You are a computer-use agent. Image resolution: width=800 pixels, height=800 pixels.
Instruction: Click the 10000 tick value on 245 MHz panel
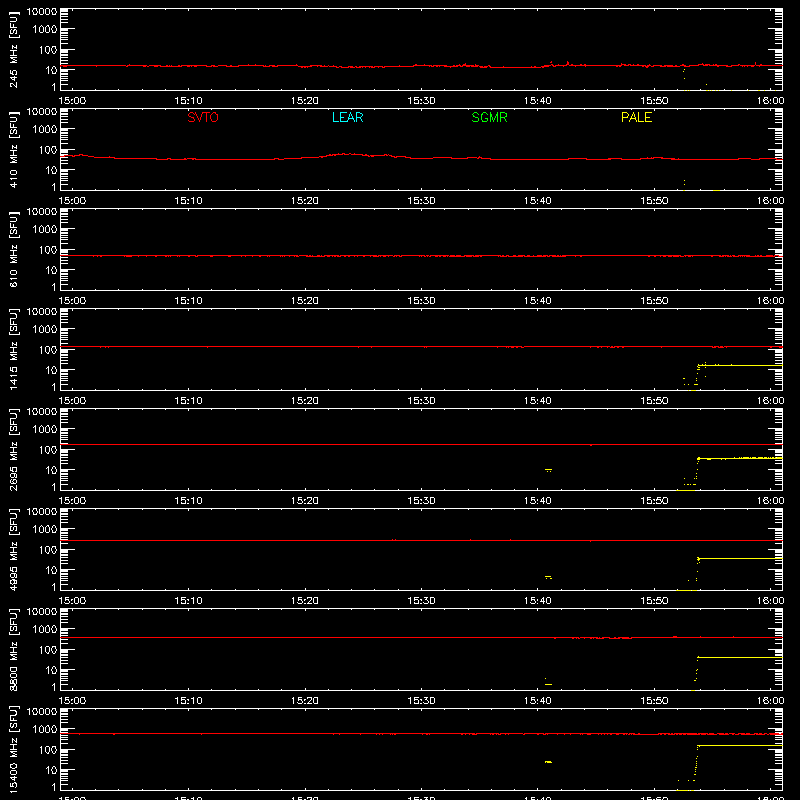[x=42, y=12]
